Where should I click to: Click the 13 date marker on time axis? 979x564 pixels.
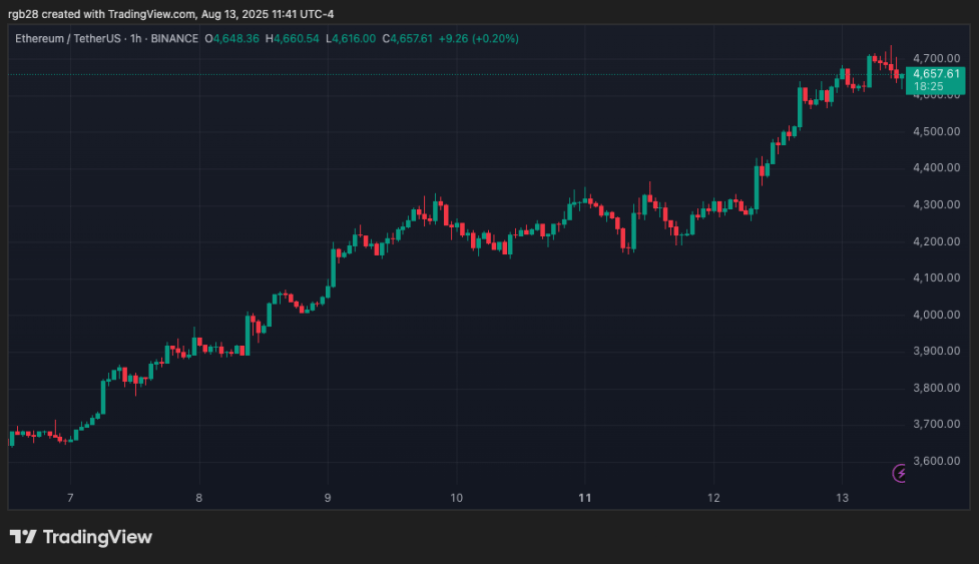842,497
